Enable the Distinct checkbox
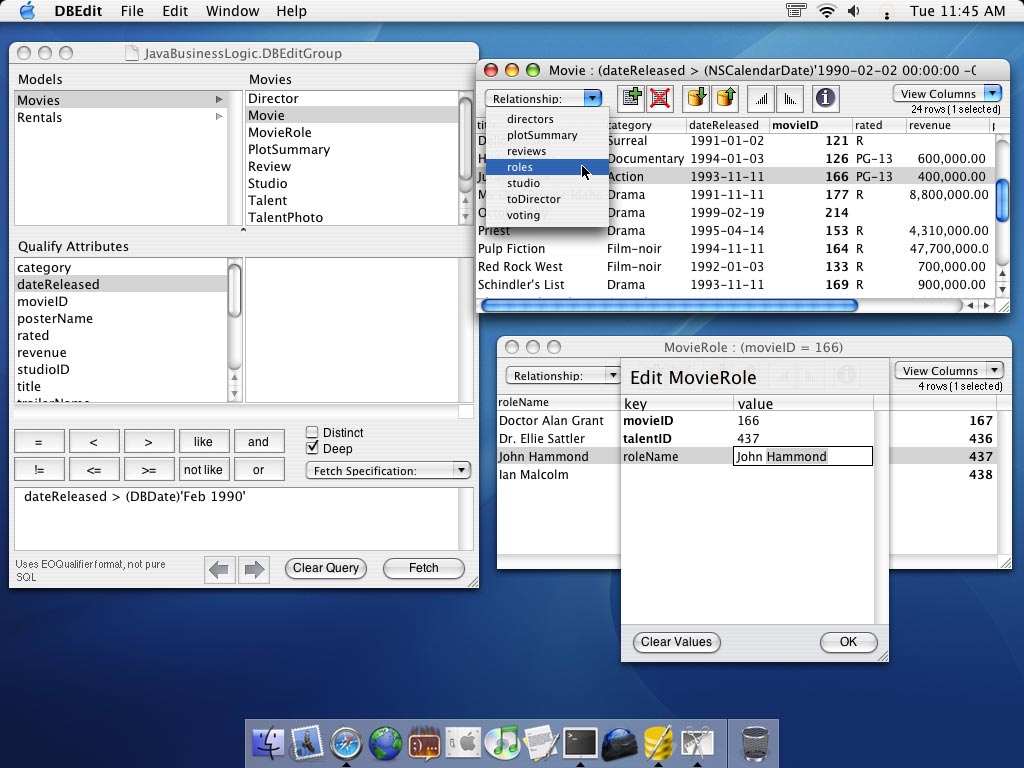This screenshot has height=768, width=1024. (312, 432)
